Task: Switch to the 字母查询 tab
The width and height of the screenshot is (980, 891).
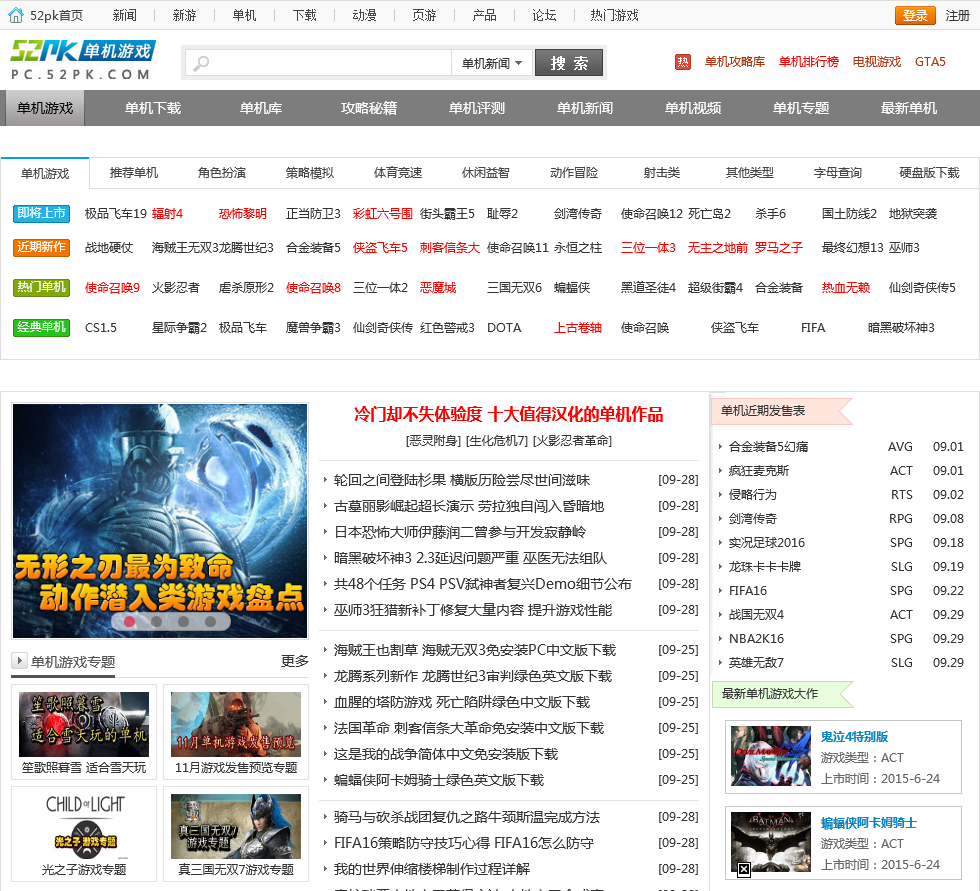Action: click(838, 173)
